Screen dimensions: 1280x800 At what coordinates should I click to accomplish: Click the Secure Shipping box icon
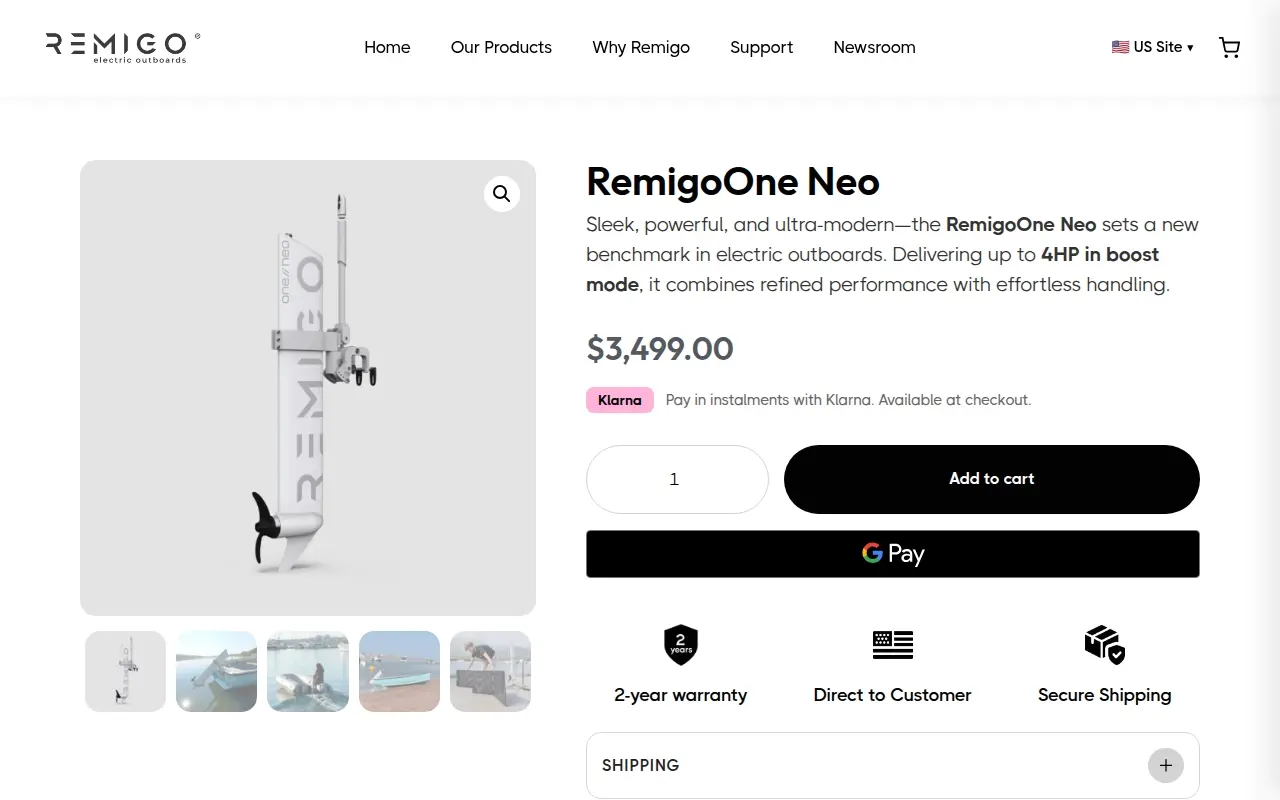click(1105, 645)
